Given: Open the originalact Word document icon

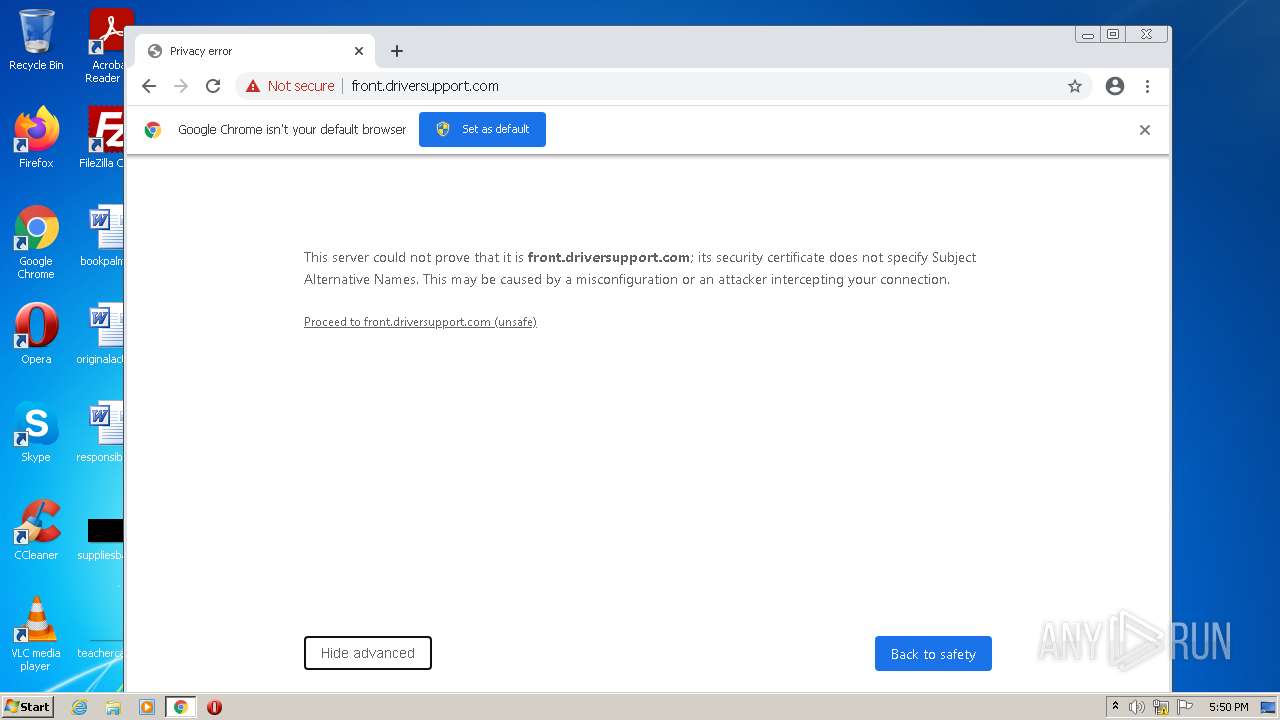Looking at the screenshot, I should click(101, 334).
